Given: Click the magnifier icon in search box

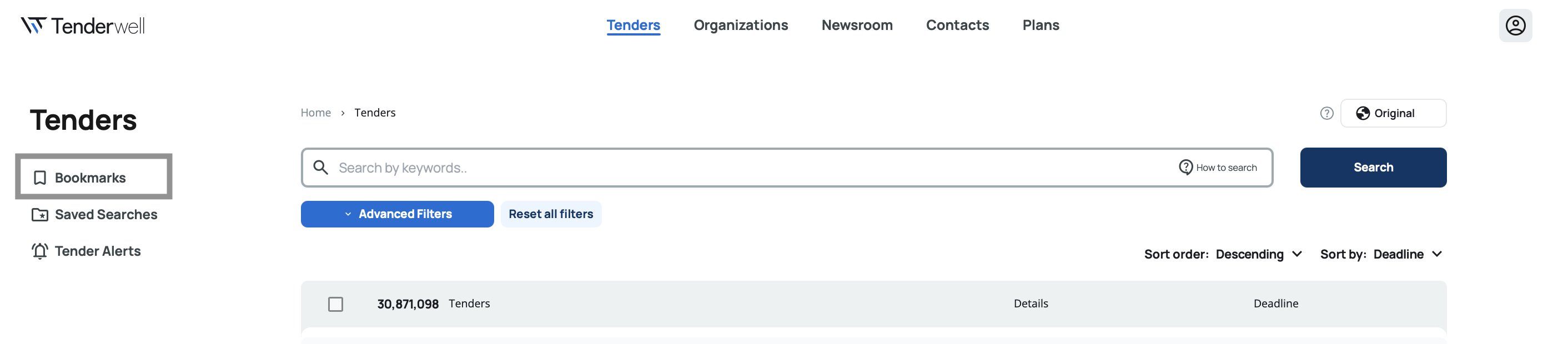Looking at the screenshot, I should pyautogui.click(x=321, y=167).
